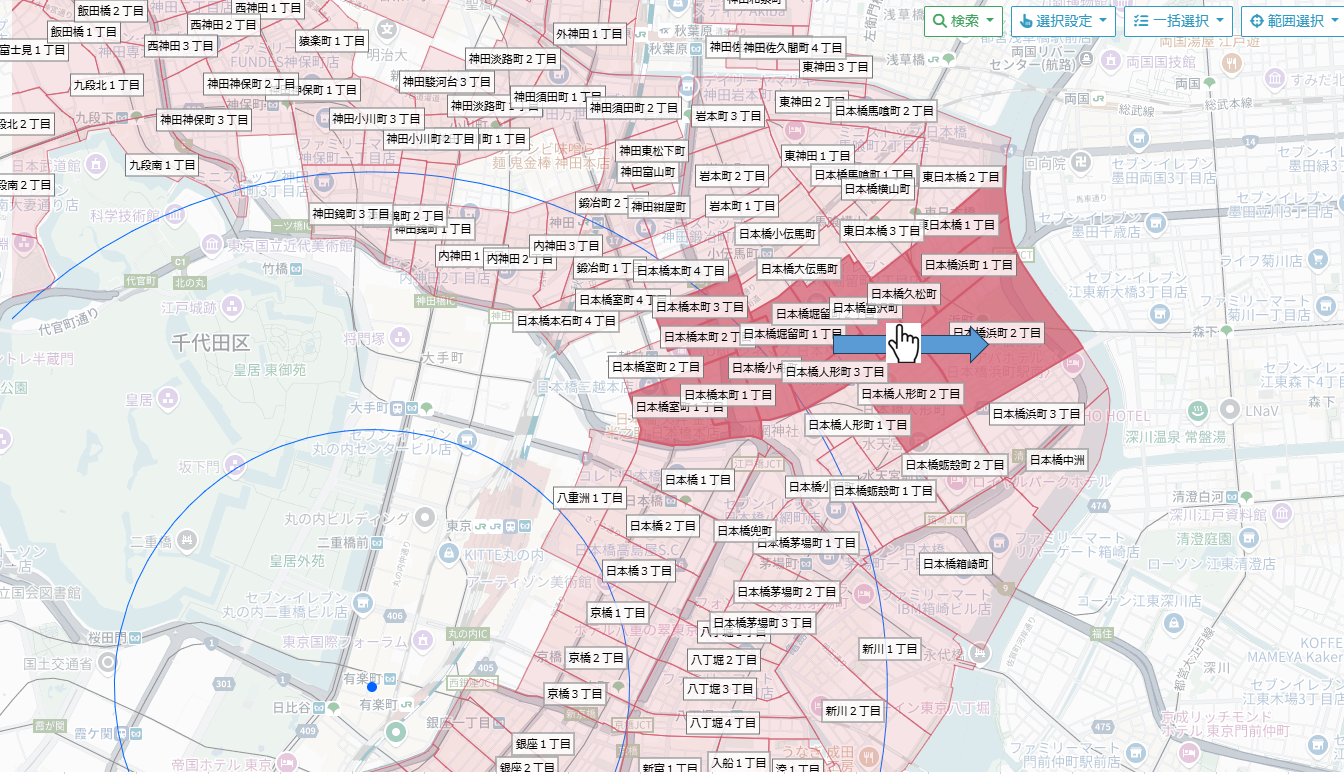Choose the 新川１丁目 area label
Image resolution: width=1344 pixels, height=774 pixels.
click(x=889, y=649)
